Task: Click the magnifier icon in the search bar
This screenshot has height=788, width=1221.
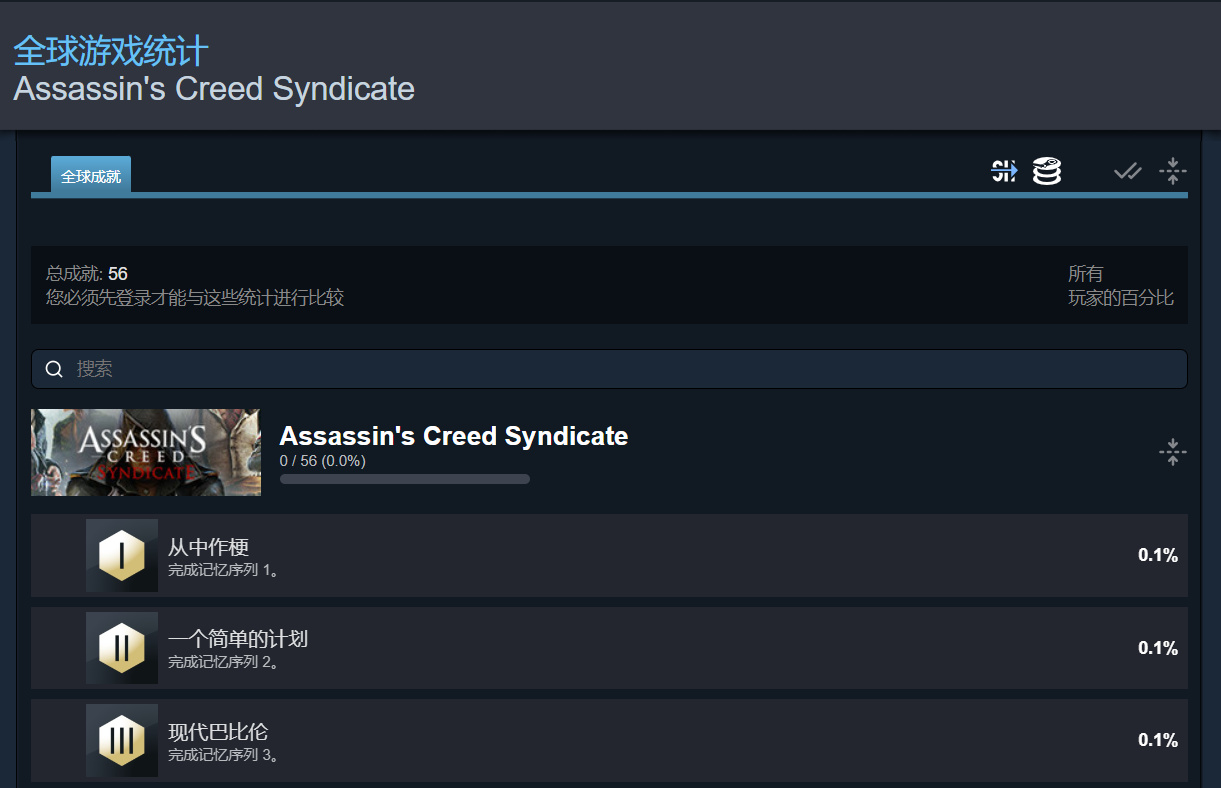Action: click(55, 369)
